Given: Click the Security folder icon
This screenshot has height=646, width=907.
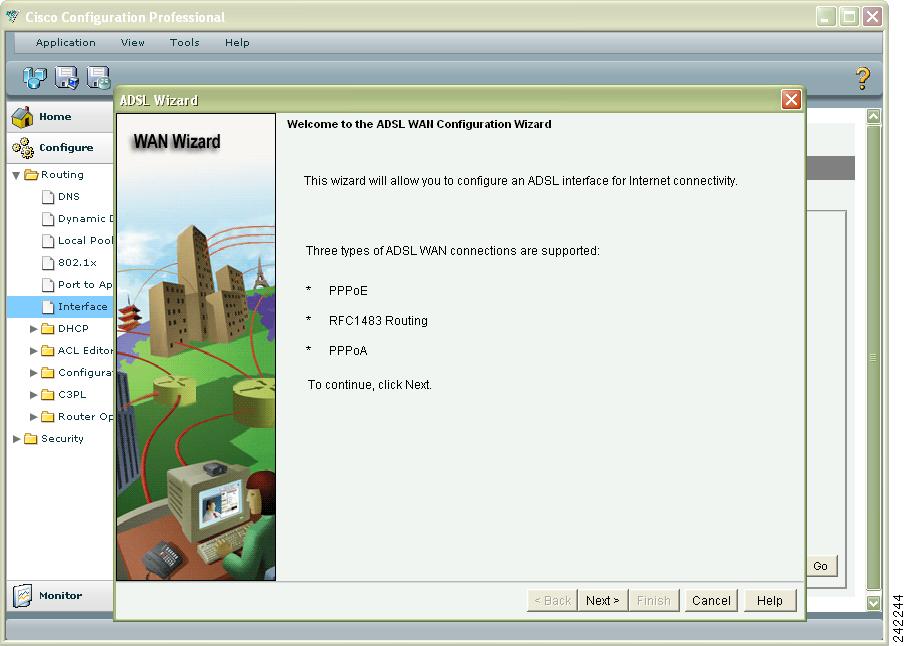Looking at the screenshot, I should pos(31,439).
